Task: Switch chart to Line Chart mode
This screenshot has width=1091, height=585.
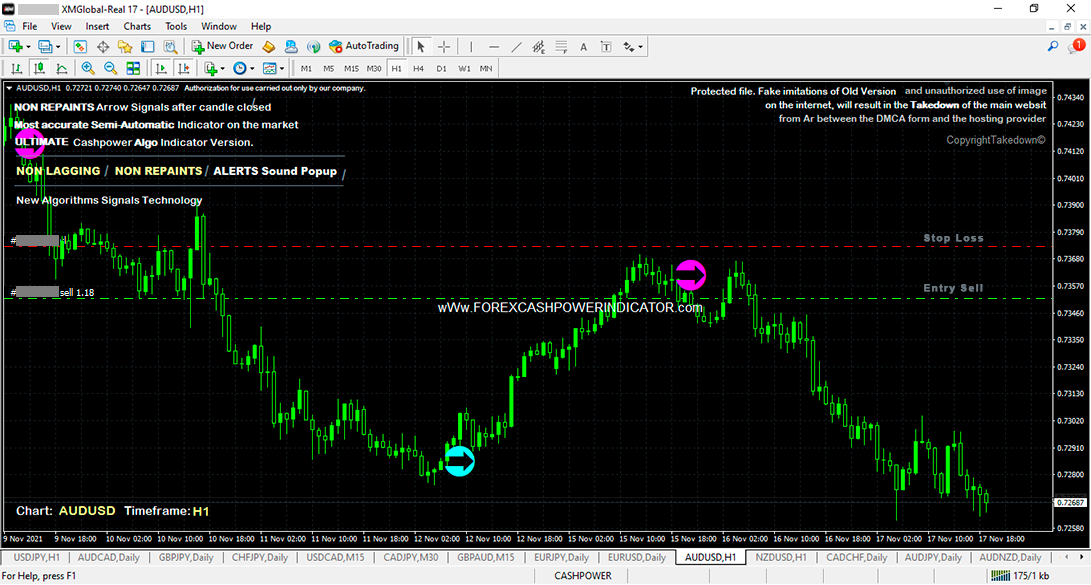Action: (61, 68)
